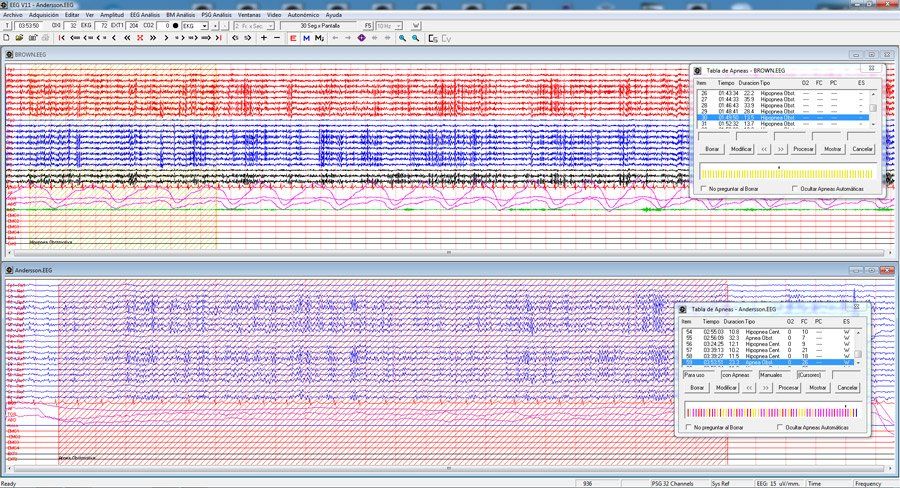Check 'No preguntar al Borrar' in BROWN apnea table
This screenshot has height=488, width=900.
click(704, 189)
